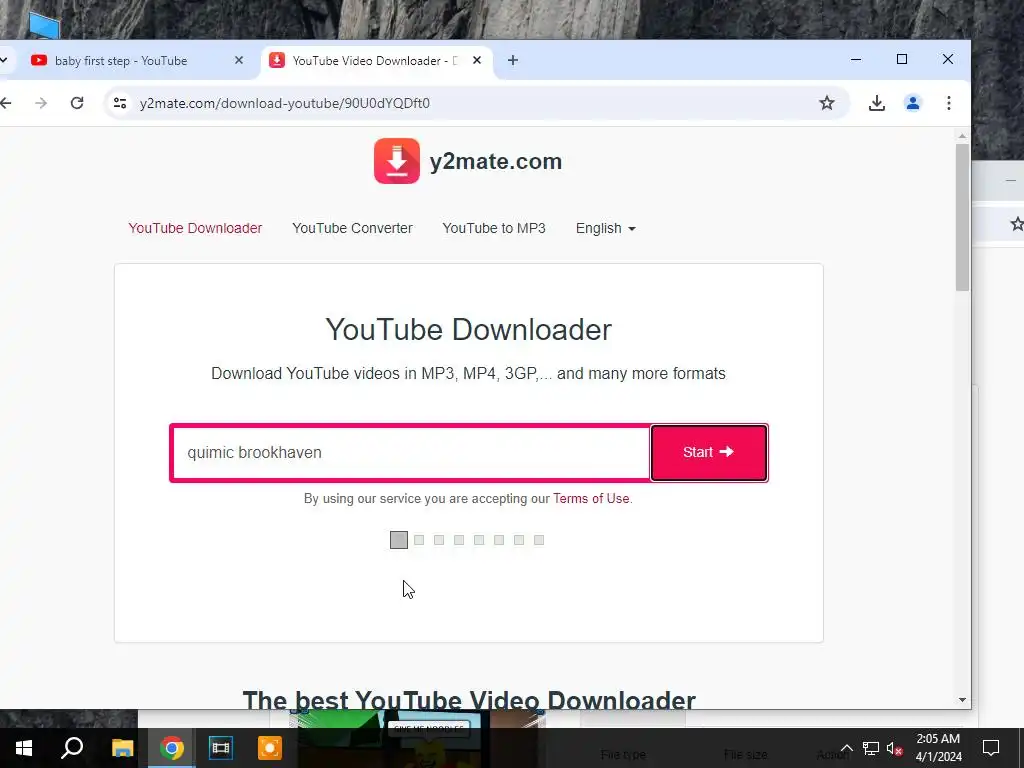Viewport: 1024px width, 768px height.
Task: Bookmark this page with the star icon
Action: tap(827, 103)
